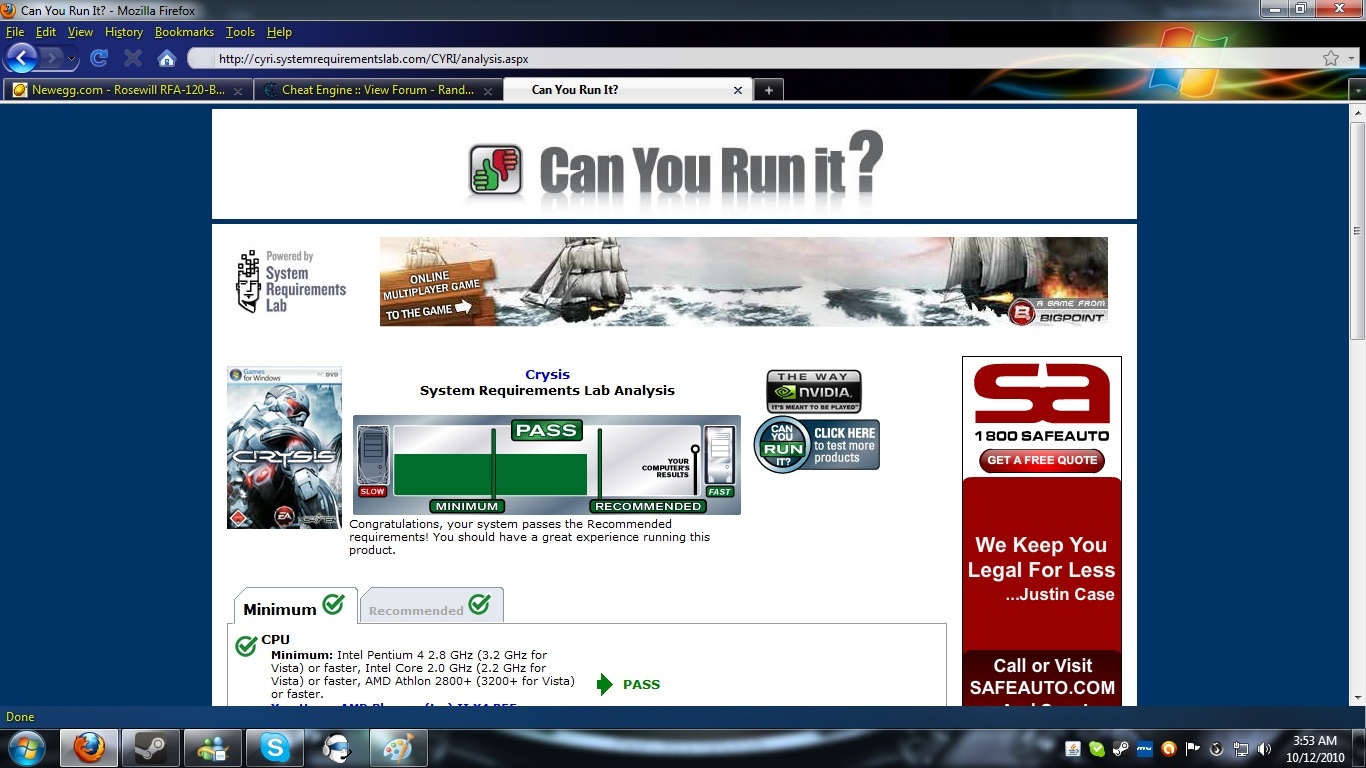This screenshot has height=768, width=1366.
Task: Open a new tab with the plus button
Action: (x=768, y=90)
